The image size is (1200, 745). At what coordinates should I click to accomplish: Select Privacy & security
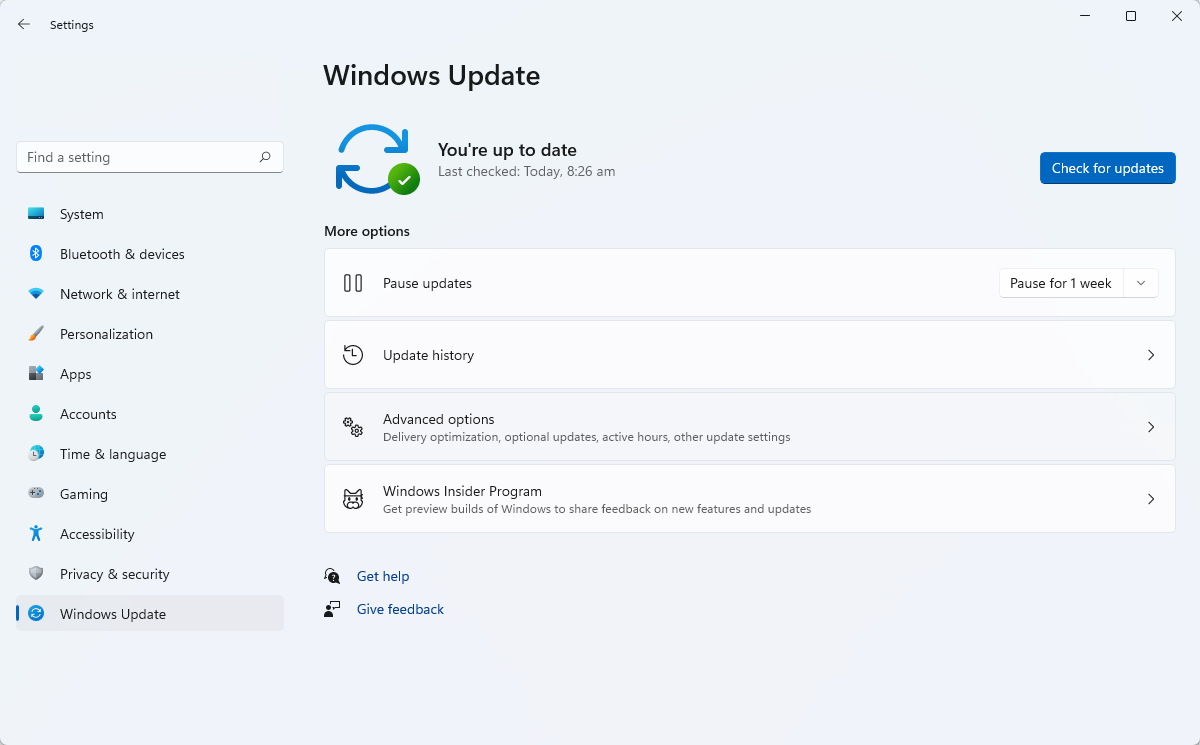150,574
